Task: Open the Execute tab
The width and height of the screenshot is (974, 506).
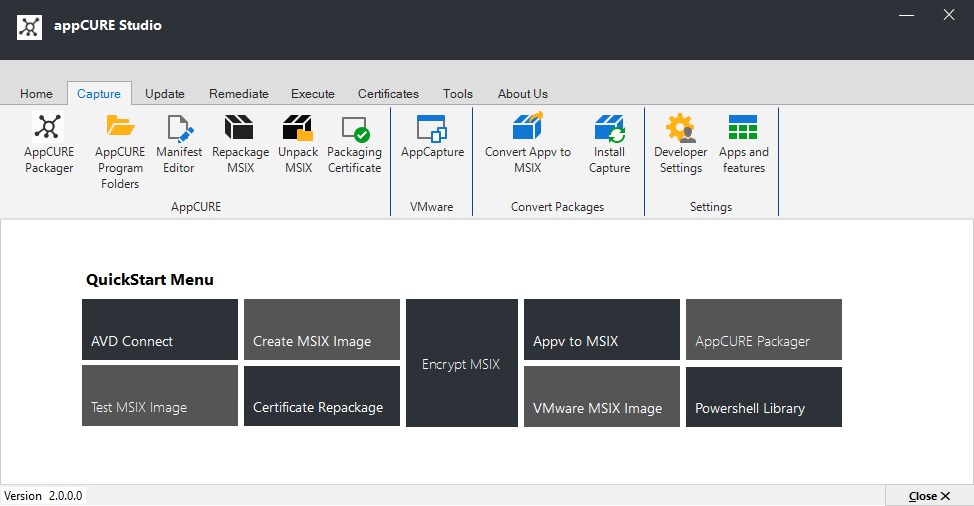Action: point(312,94)
